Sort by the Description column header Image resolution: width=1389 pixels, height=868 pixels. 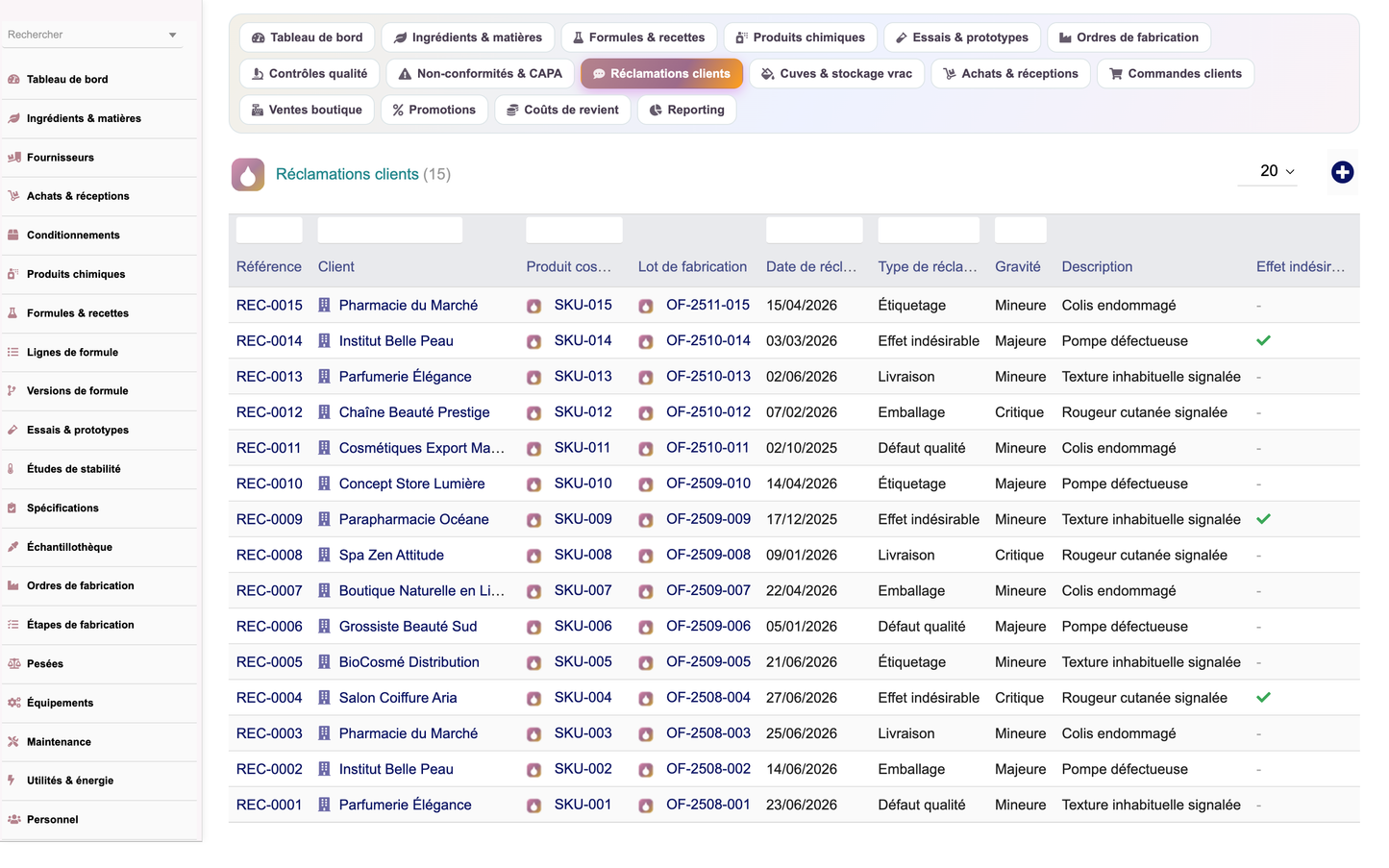1097,267
